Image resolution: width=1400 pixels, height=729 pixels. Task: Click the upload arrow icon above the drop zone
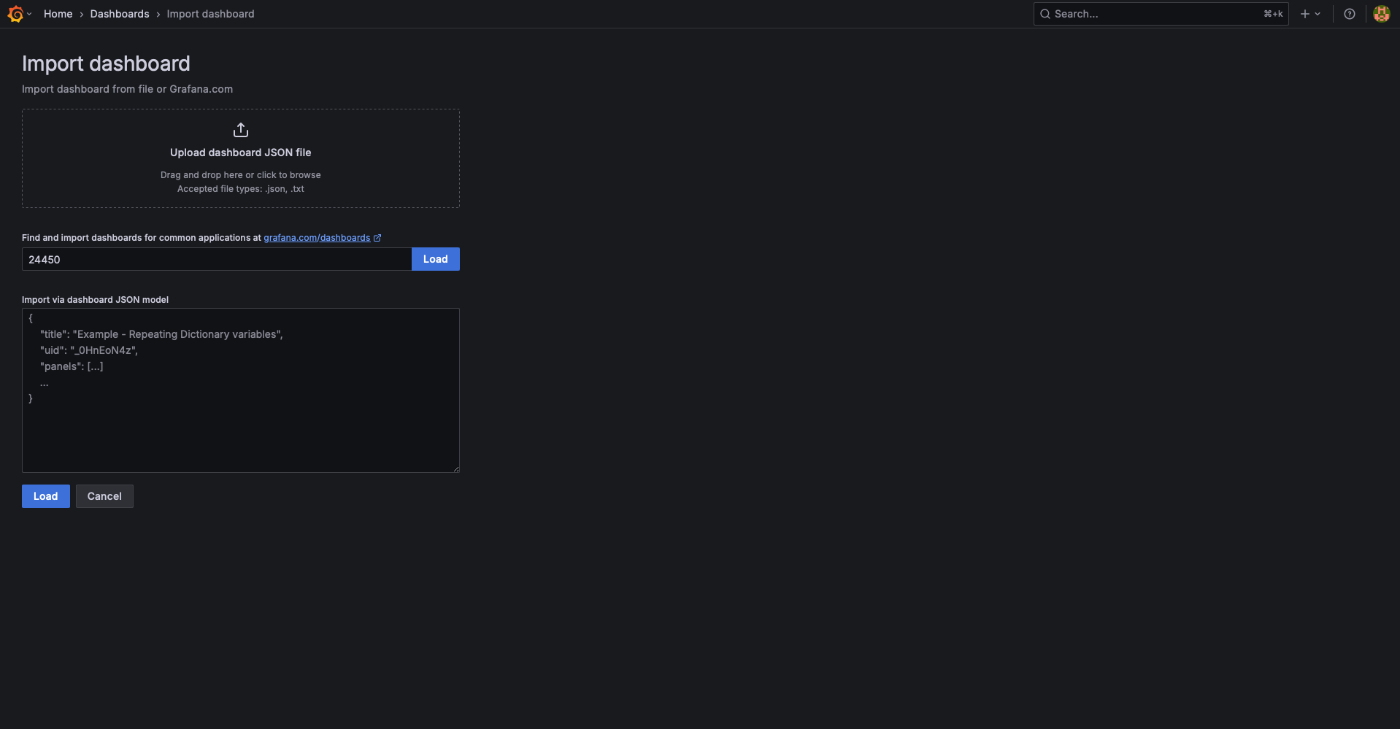(x=240, y=128)
